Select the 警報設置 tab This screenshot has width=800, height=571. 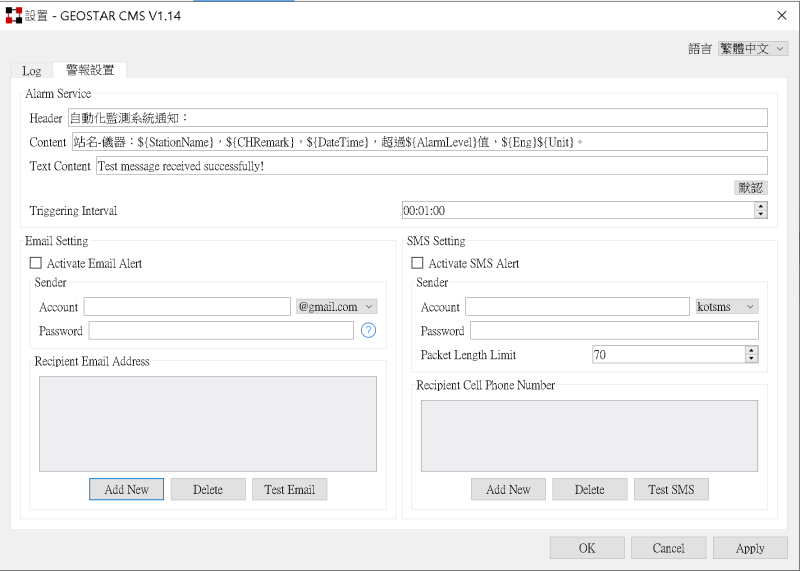point(90,71)
